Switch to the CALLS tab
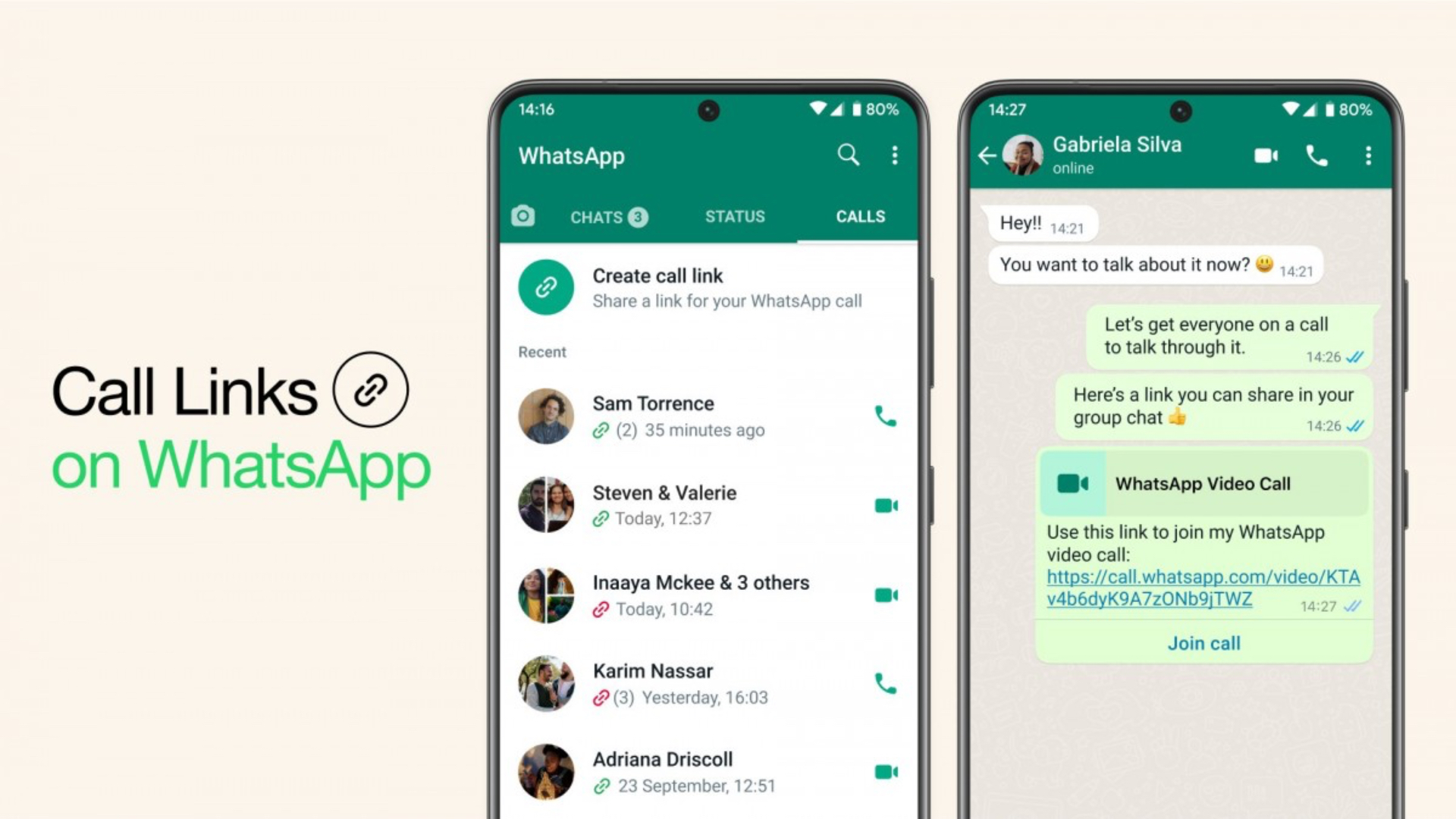1456x819 pixels. tap(857, 215)
